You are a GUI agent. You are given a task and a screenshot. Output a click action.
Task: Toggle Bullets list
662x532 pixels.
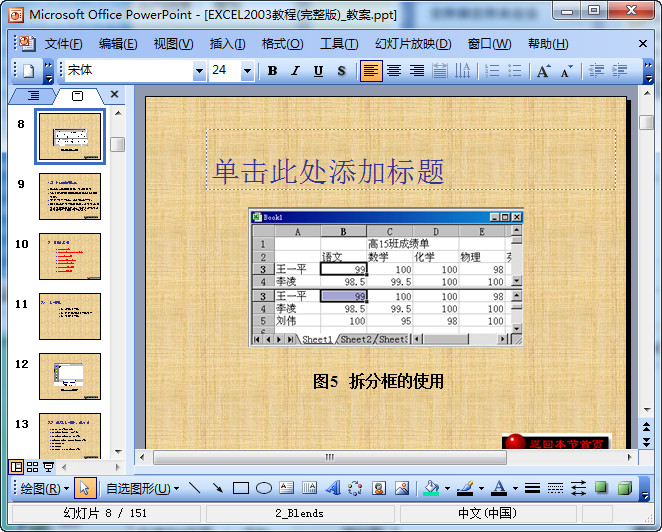[514, 71]
